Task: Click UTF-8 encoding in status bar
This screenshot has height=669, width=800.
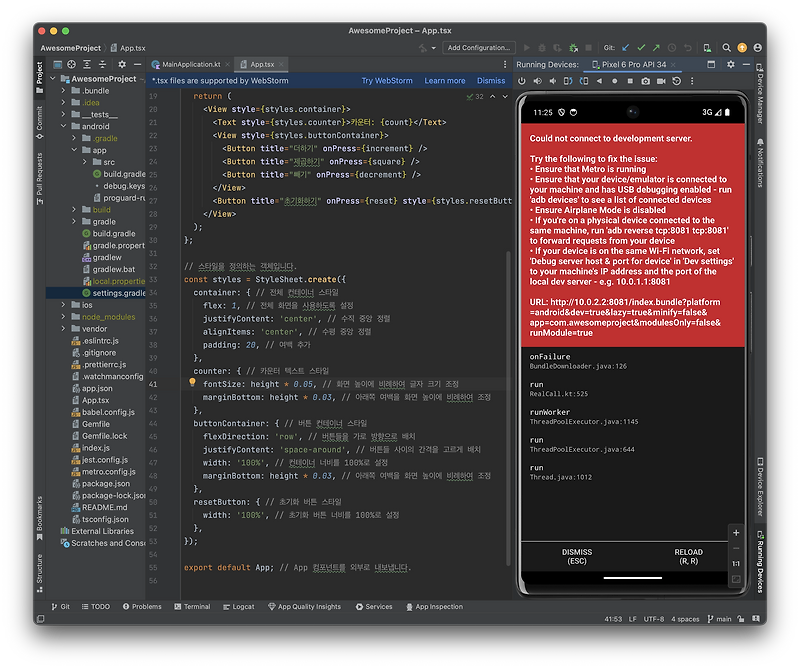Action: pyautogui.click(x=654, y=619)
